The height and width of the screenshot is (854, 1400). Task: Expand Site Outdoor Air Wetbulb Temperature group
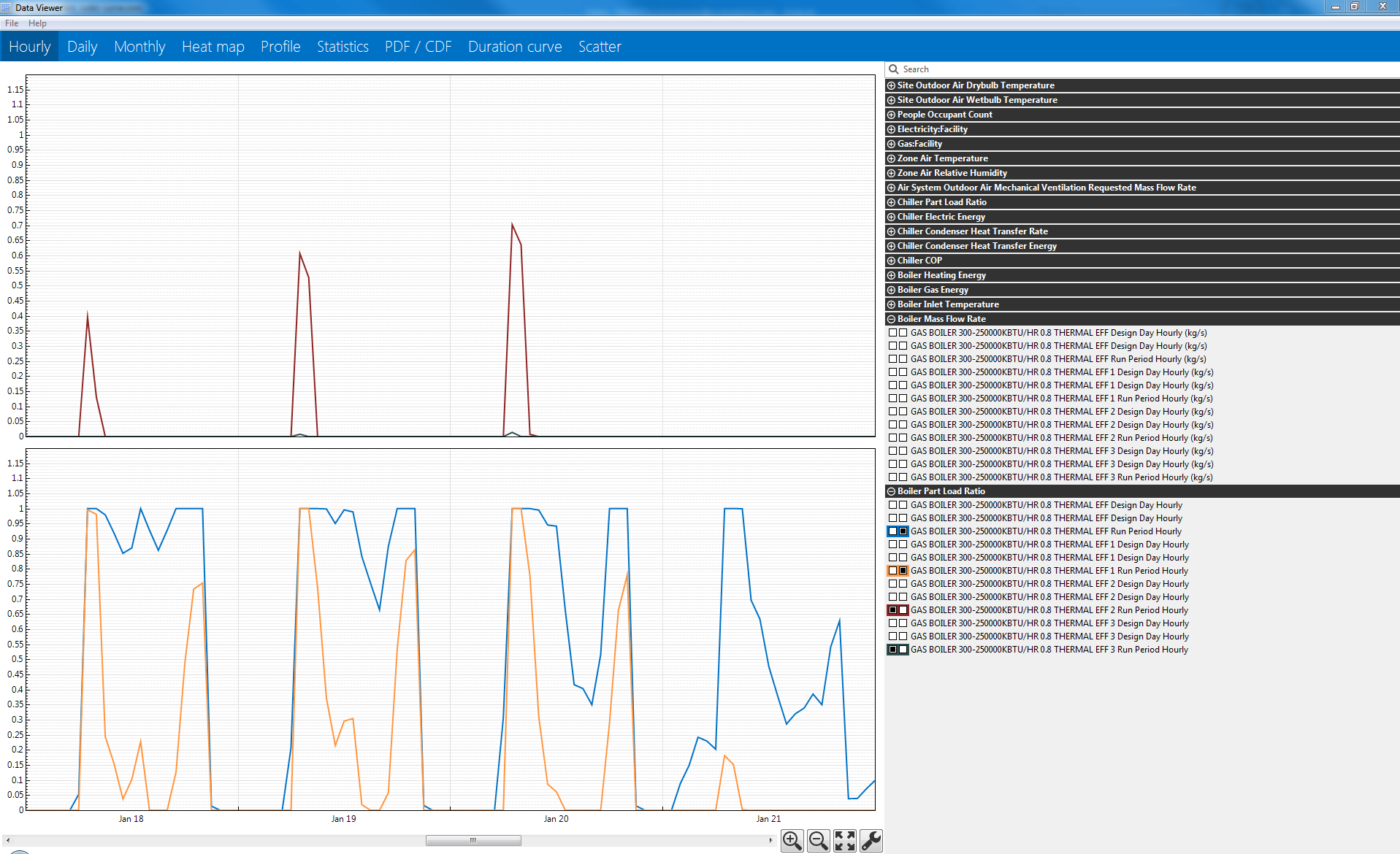coord(891,100)
